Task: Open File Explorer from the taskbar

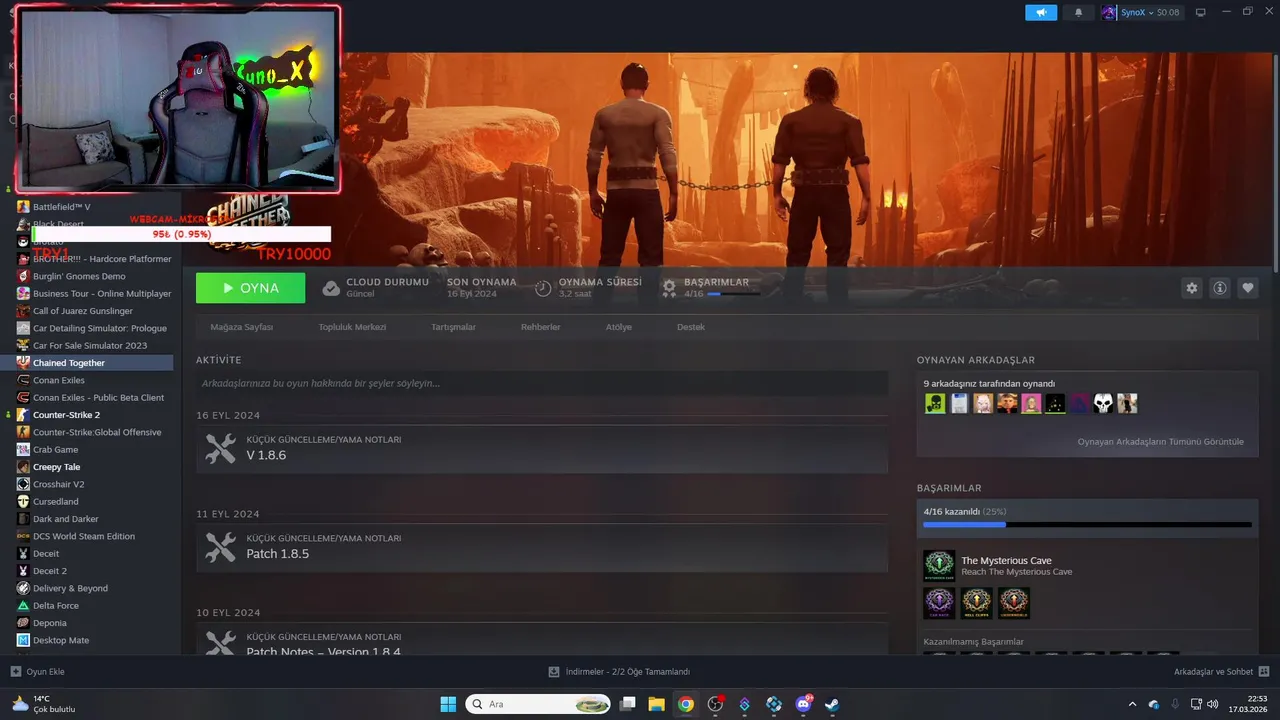Action: click(656, 704)
